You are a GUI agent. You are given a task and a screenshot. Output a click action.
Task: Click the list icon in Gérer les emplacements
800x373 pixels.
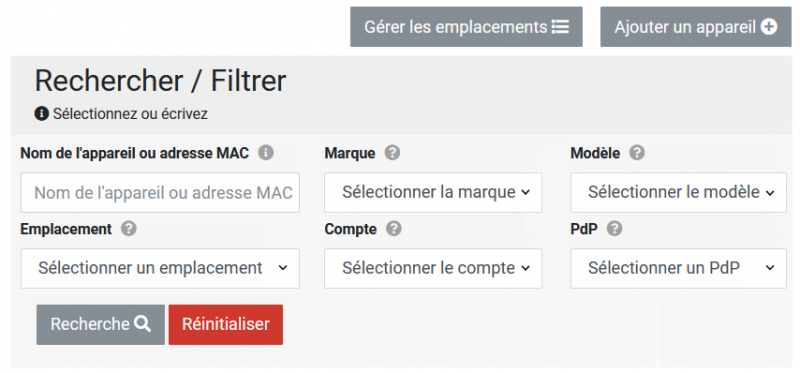pos(560,27)
